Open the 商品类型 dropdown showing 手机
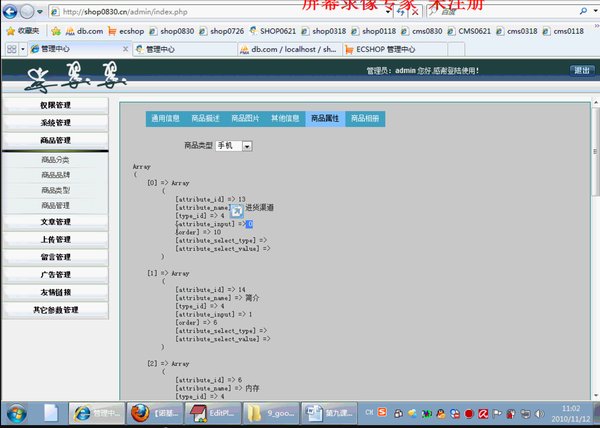This screenshot has width=600, height=428. coord(234,146)
